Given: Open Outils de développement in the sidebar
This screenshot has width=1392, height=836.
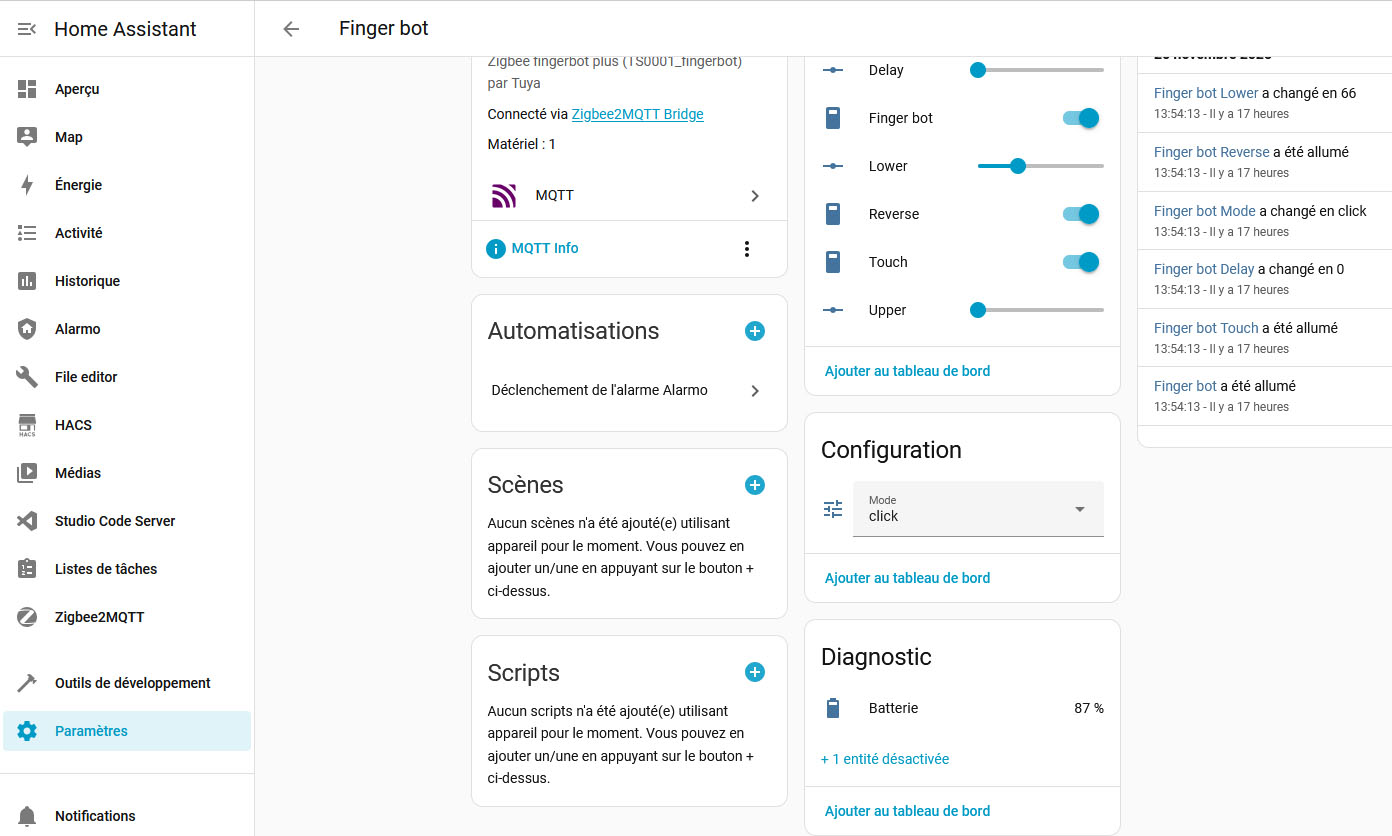Looking at the screenshot, I should tap(132, 683).
